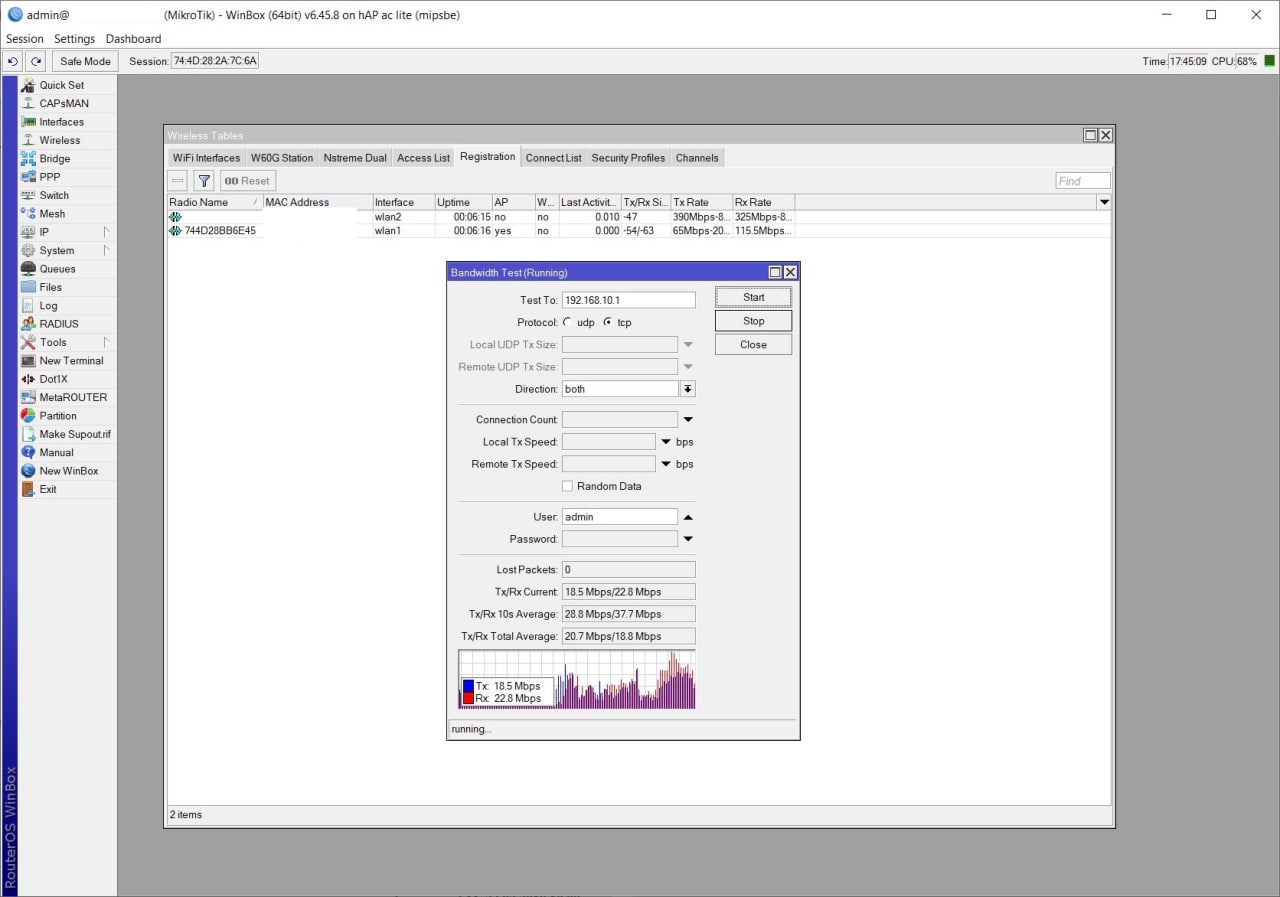Expand the Remote Tx Speed arrow

coord(666,464)
